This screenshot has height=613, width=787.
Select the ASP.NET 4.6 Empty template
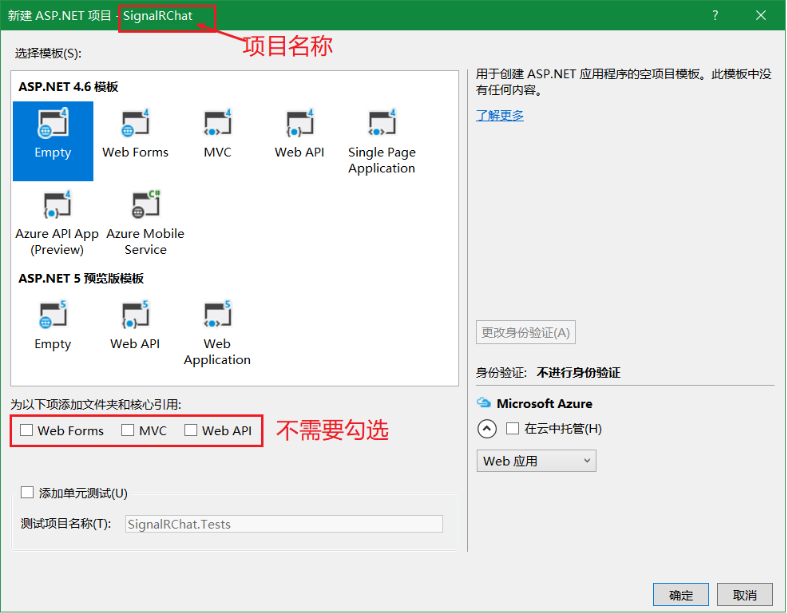point(53,141)
